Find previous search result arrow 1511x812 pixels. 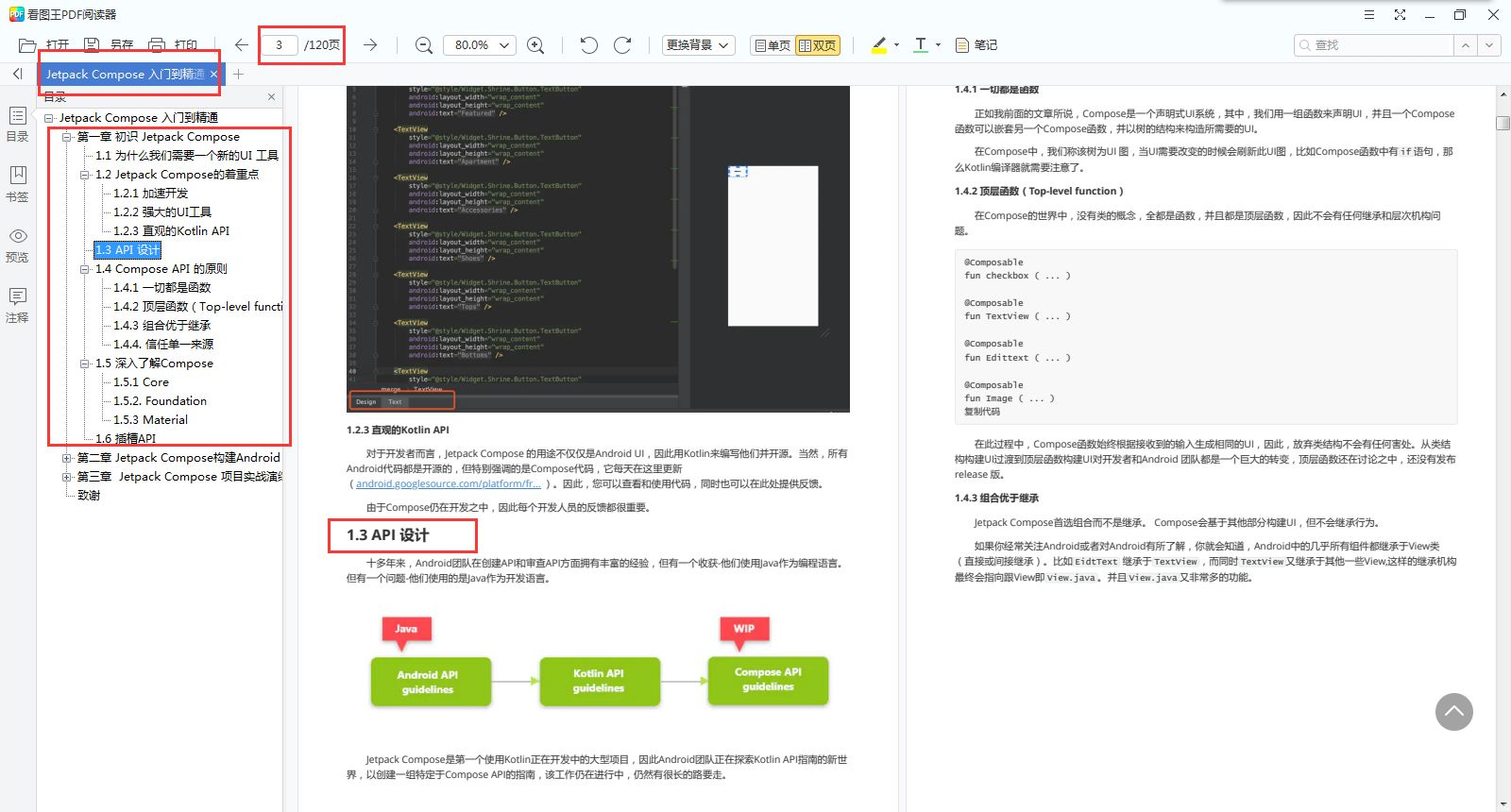pyautogui.click(x=1465, y=44)
